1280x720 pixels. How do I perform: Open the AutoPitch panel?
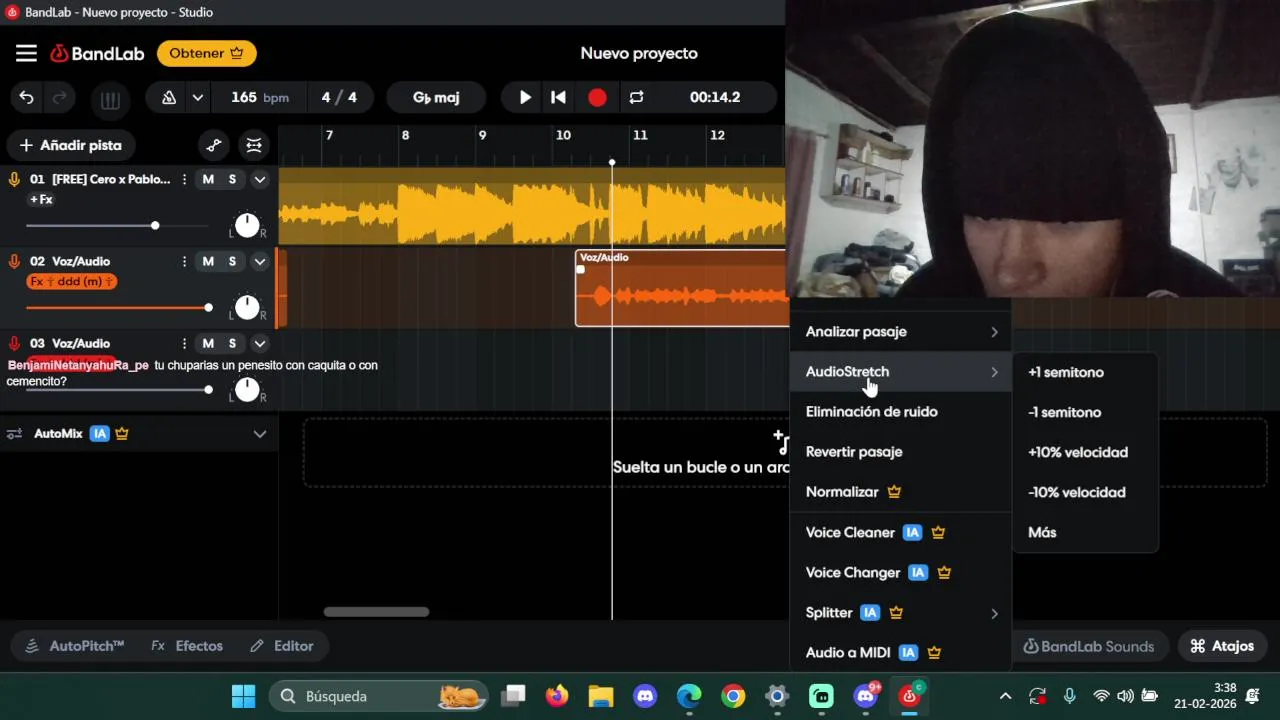coord(74,646)
